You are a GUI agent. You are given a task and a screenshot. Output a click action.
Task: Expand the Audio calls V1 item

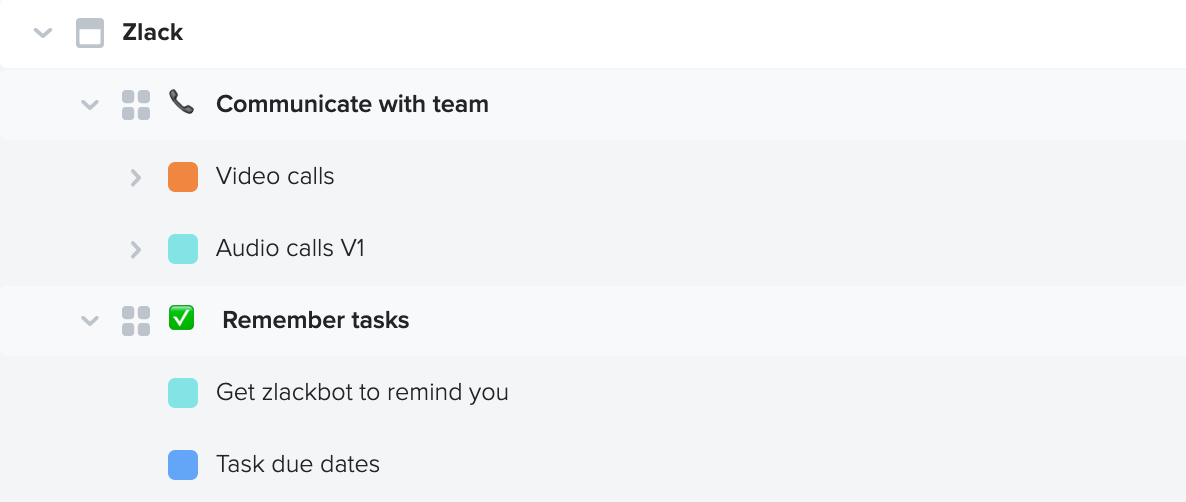[135, 249]
